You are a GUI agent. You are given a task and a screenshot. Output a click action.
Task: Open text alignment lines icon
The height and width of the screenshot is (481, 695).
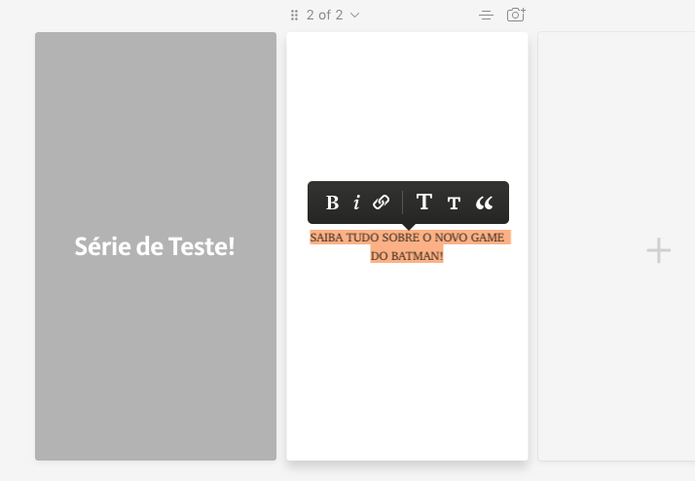[x=486, y=16]
